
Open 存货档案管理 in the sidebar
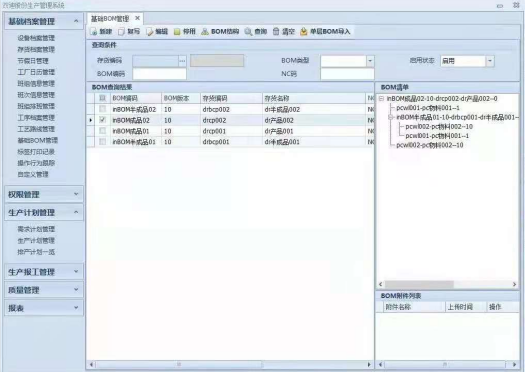(36, 50)
